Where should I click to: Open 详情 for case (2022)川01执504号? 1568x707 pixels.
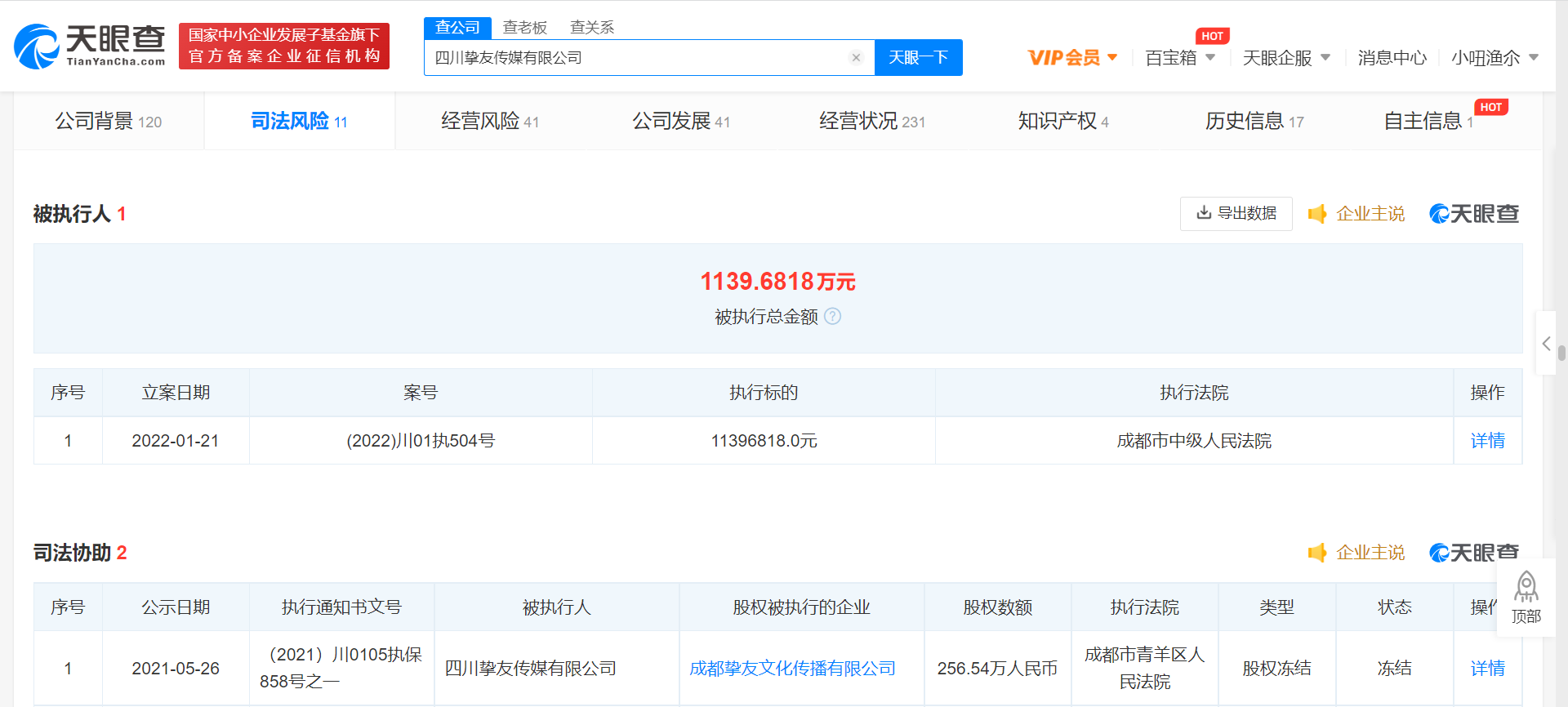(1487, 441)
